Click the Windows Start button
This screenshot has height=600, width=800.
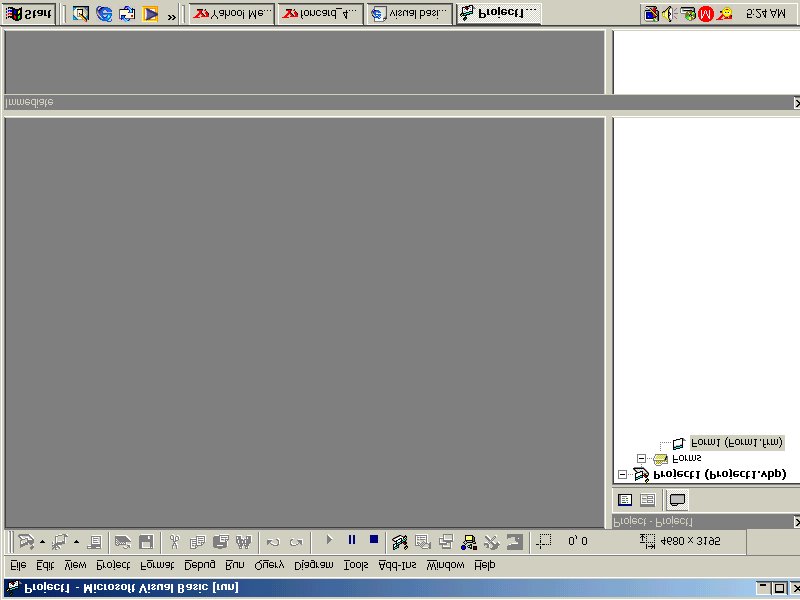(x=30, y=14)
